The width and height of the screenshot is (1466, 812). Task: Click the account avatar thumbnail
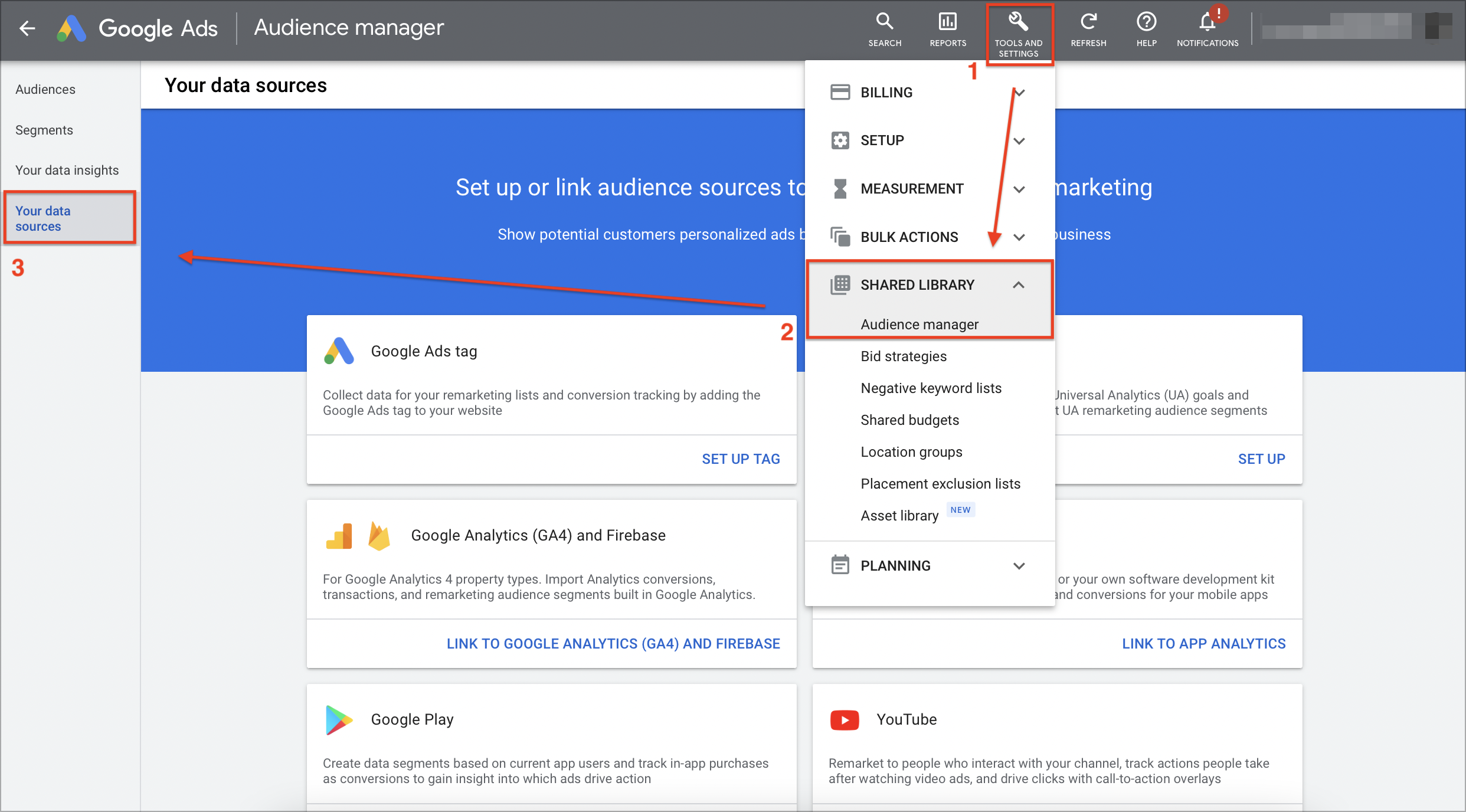pyautogui.click(x=1438, y=26)
